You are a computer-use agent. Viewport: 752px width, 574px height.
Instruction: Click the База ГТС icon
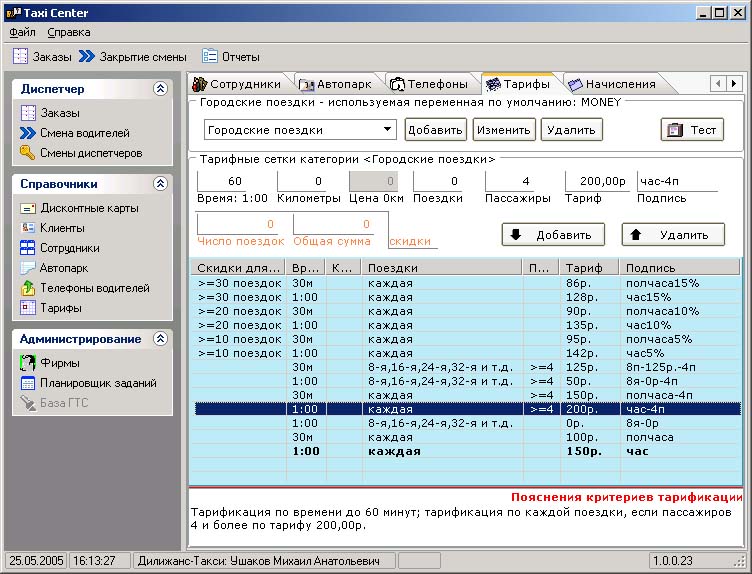pyautogui.click(x=28, y=403)
